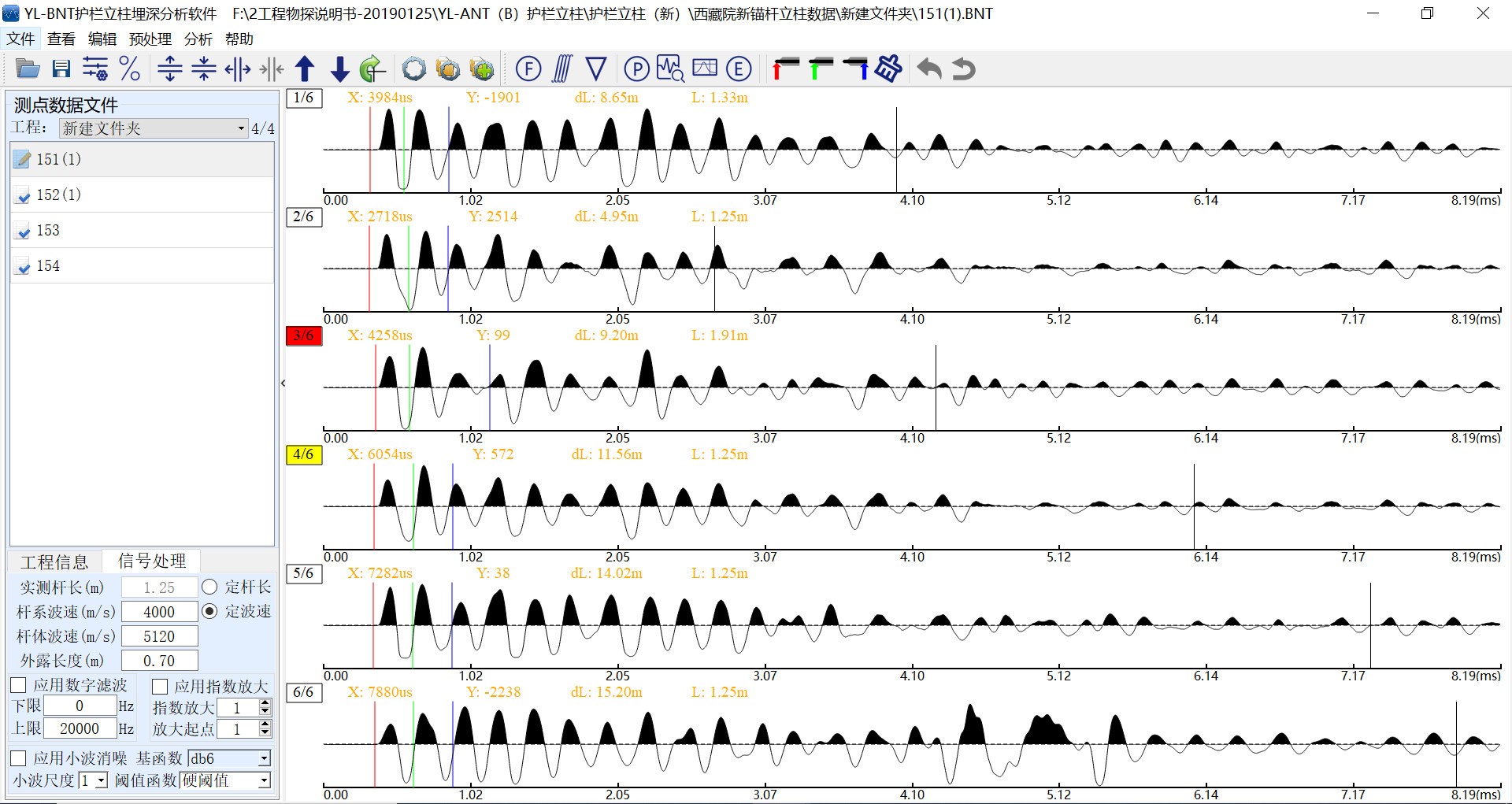Image resolution: width=1512 pixels, height=804 pixels.
Task: Click the waveform magnifier analysis icon
Action: coord(670,69)
